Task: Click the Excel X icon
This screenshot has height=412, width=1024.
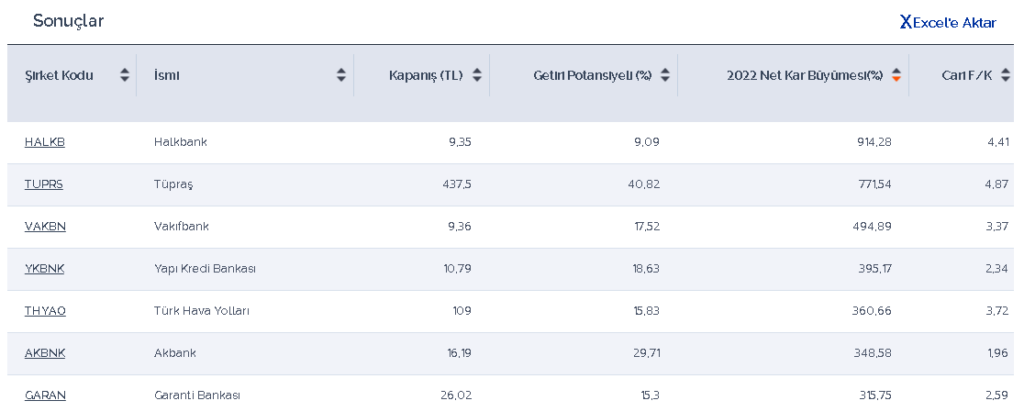Action: [x=905, y=22]
